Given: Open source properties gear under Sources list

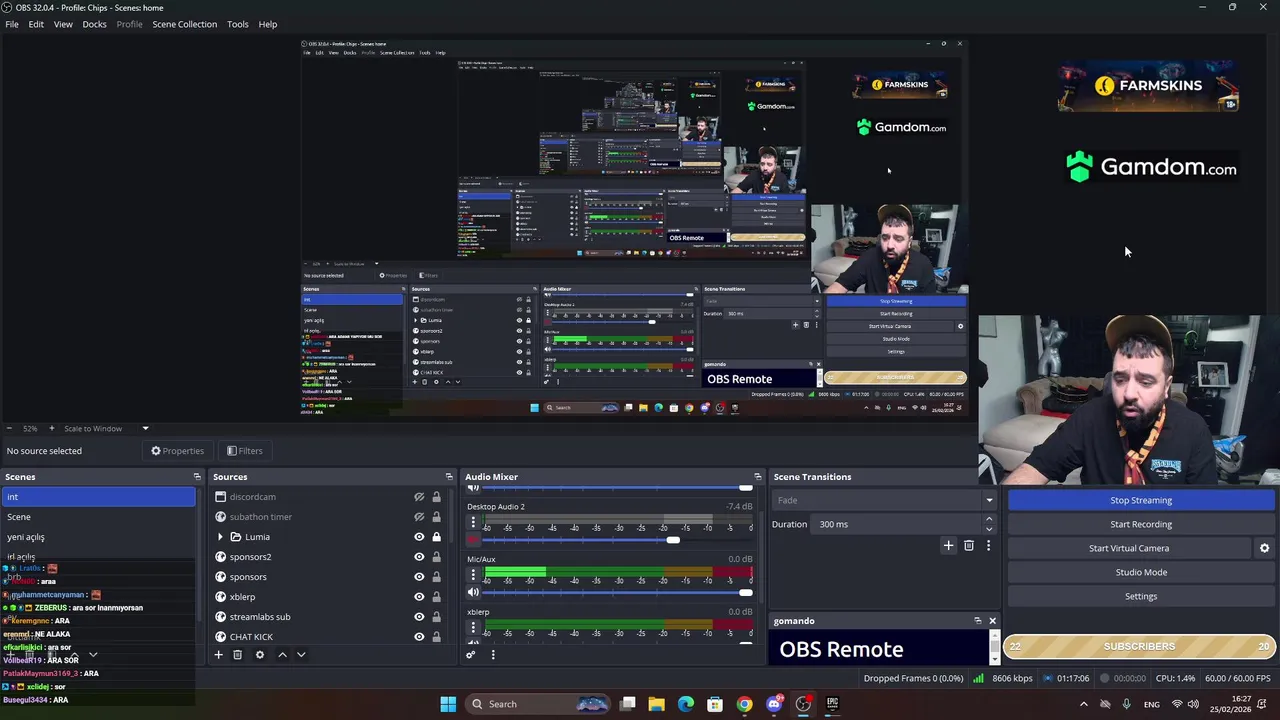Looking at the screenshot, I should (260, 655).
